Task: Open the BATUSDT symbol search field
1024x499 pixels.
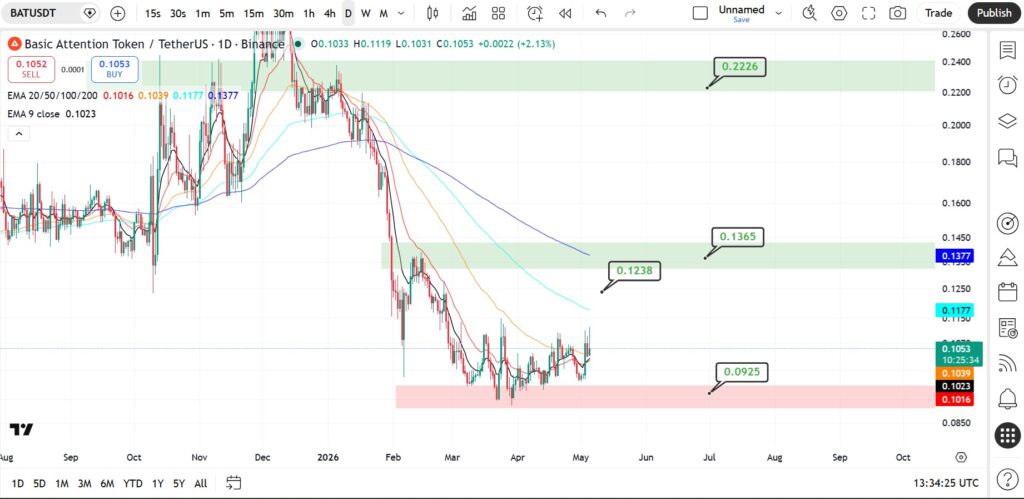Action: 44,13
